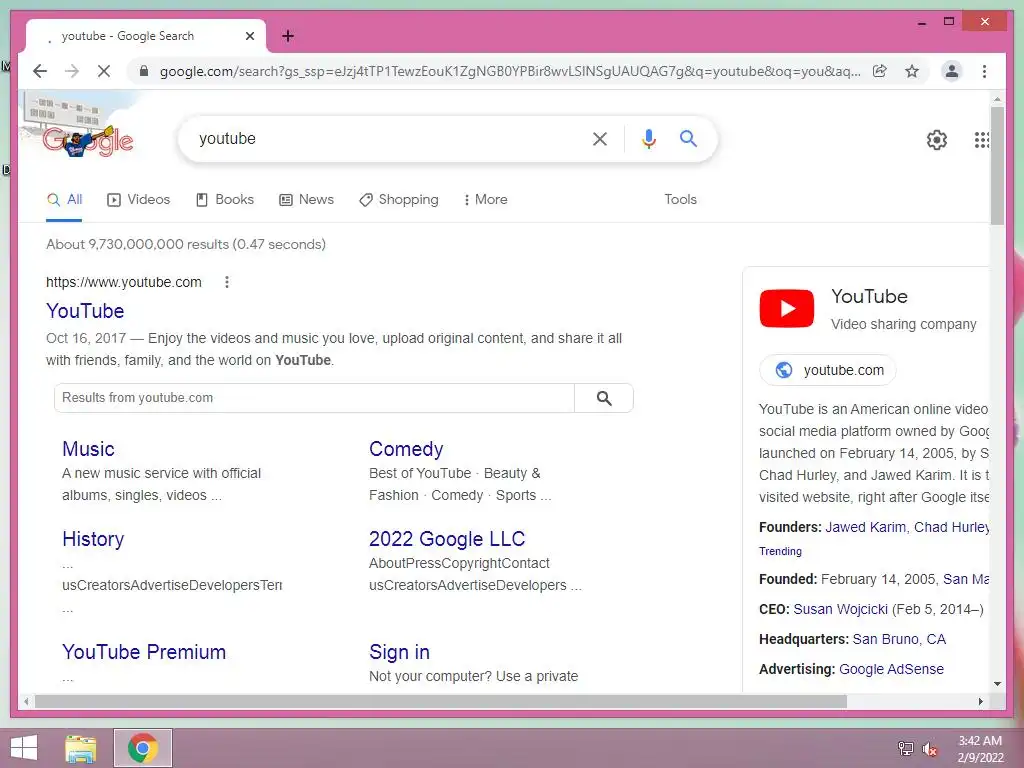Visit youtube.com from the knowledge panel
This screenshot has width=1024, height=768.
827,370
